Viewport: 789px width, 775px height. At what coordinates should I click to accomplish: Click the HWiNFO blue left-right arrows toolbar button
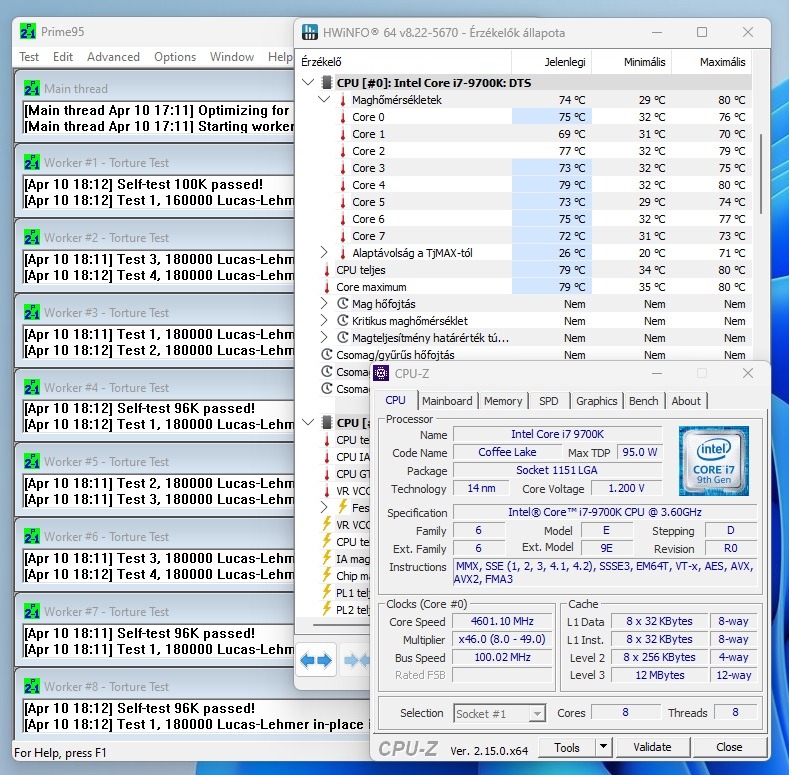tap(316, 659)
